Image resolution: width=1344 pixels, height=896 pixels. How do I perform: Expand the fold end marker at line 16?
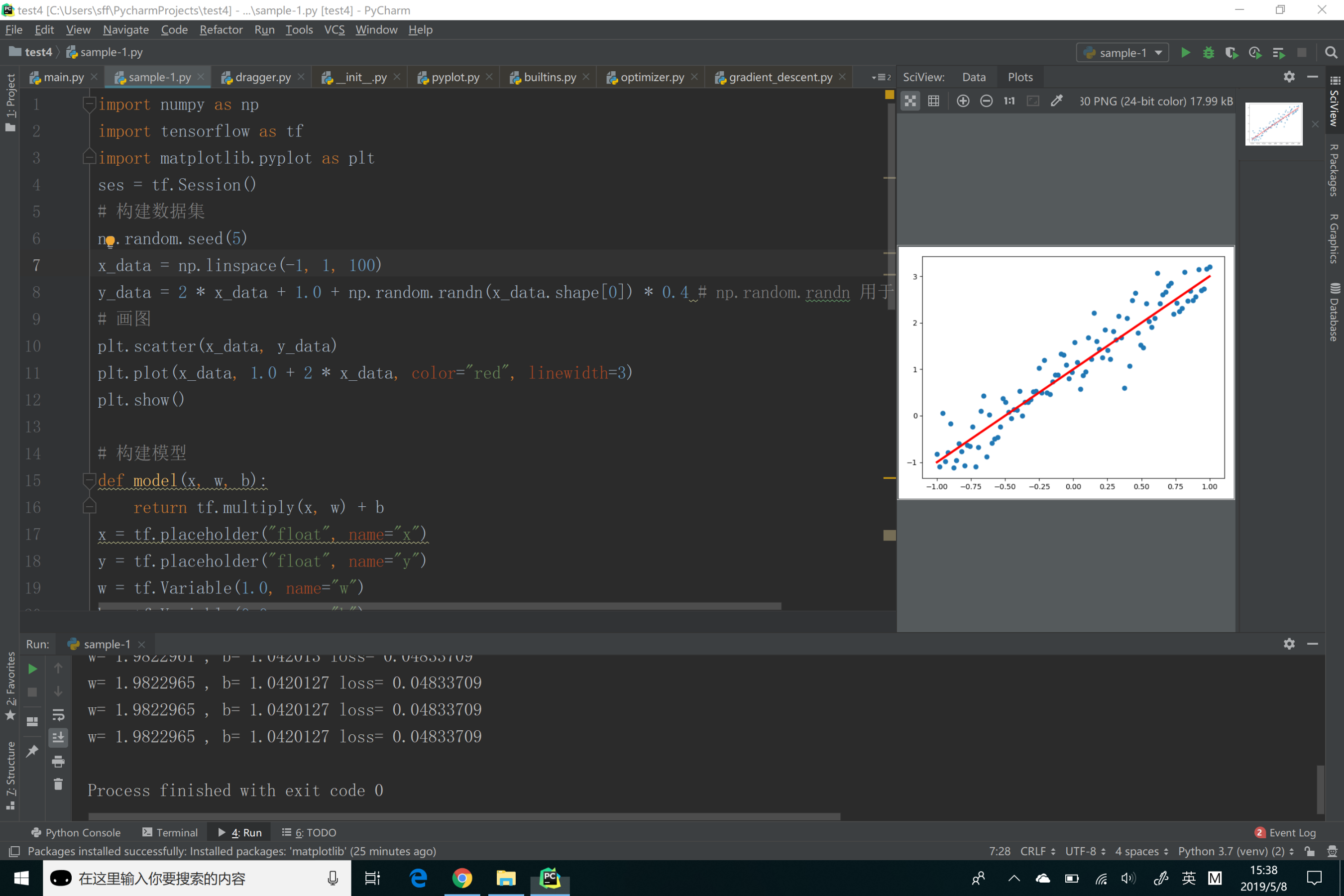[89, 506]
